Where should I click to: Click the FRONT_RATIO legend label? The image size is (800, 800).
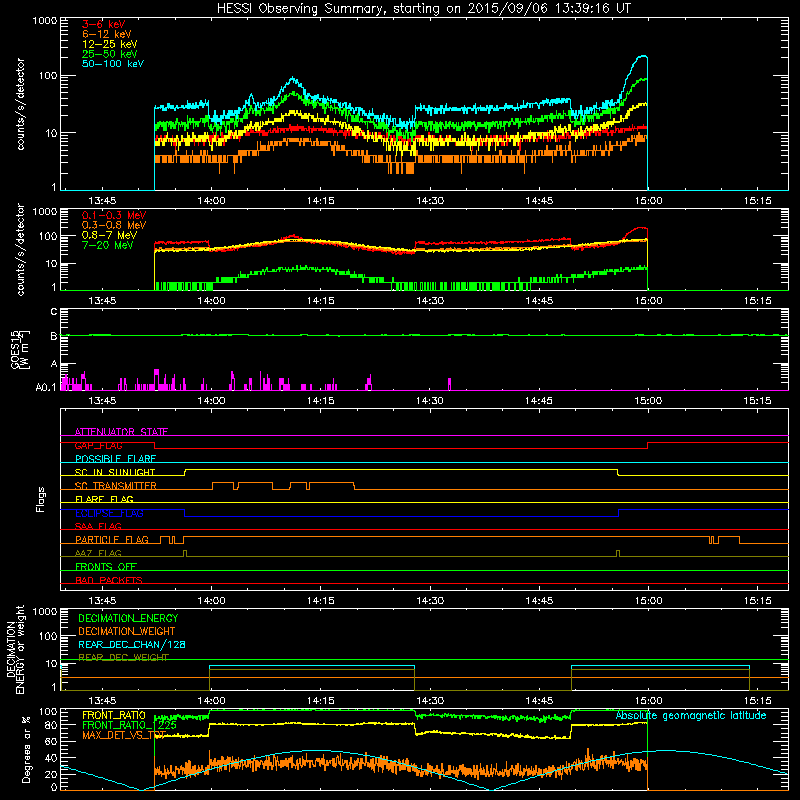pyautogui.click(x=114, y=715)
